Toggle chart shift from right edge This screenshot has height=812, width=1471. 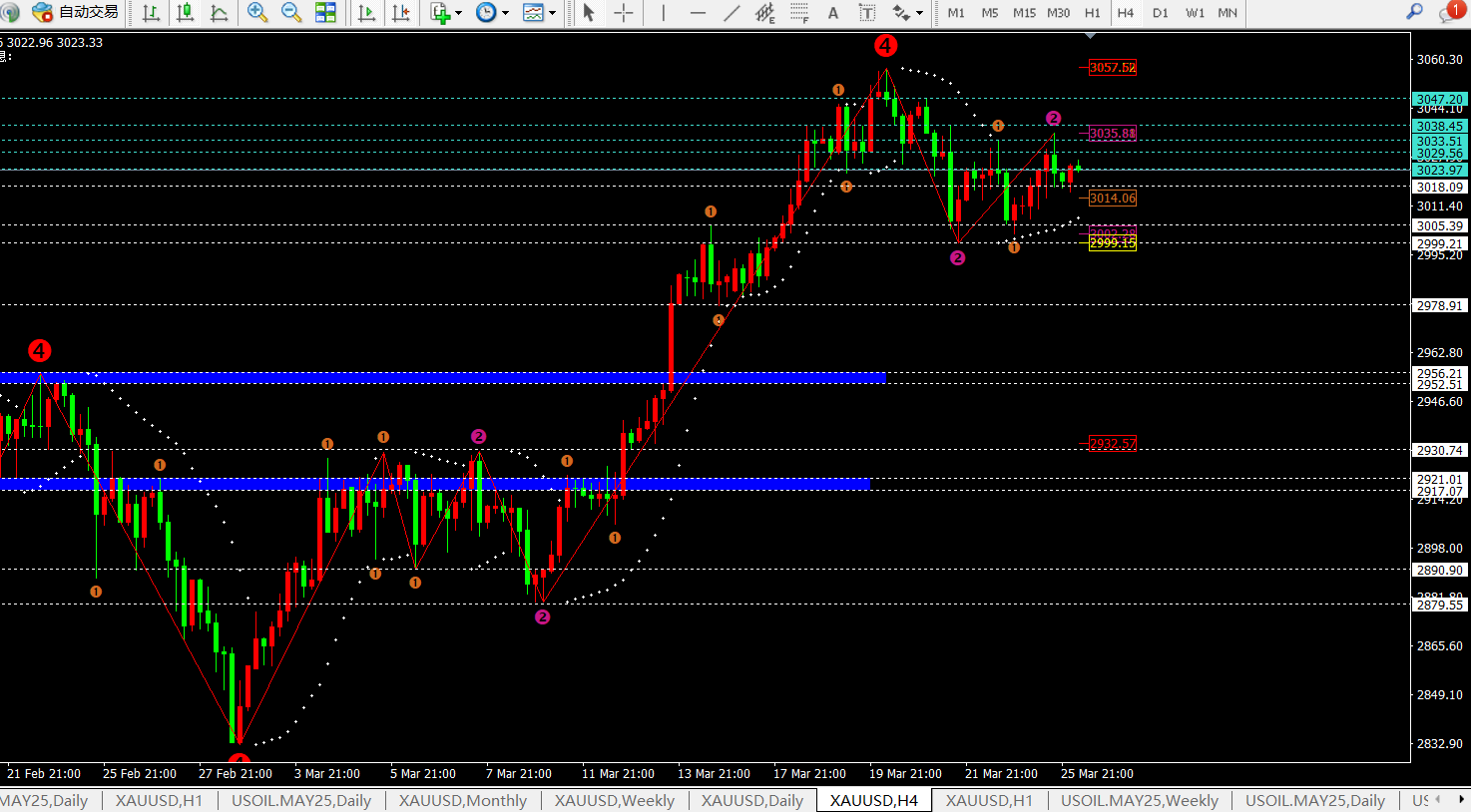[400, 13]
